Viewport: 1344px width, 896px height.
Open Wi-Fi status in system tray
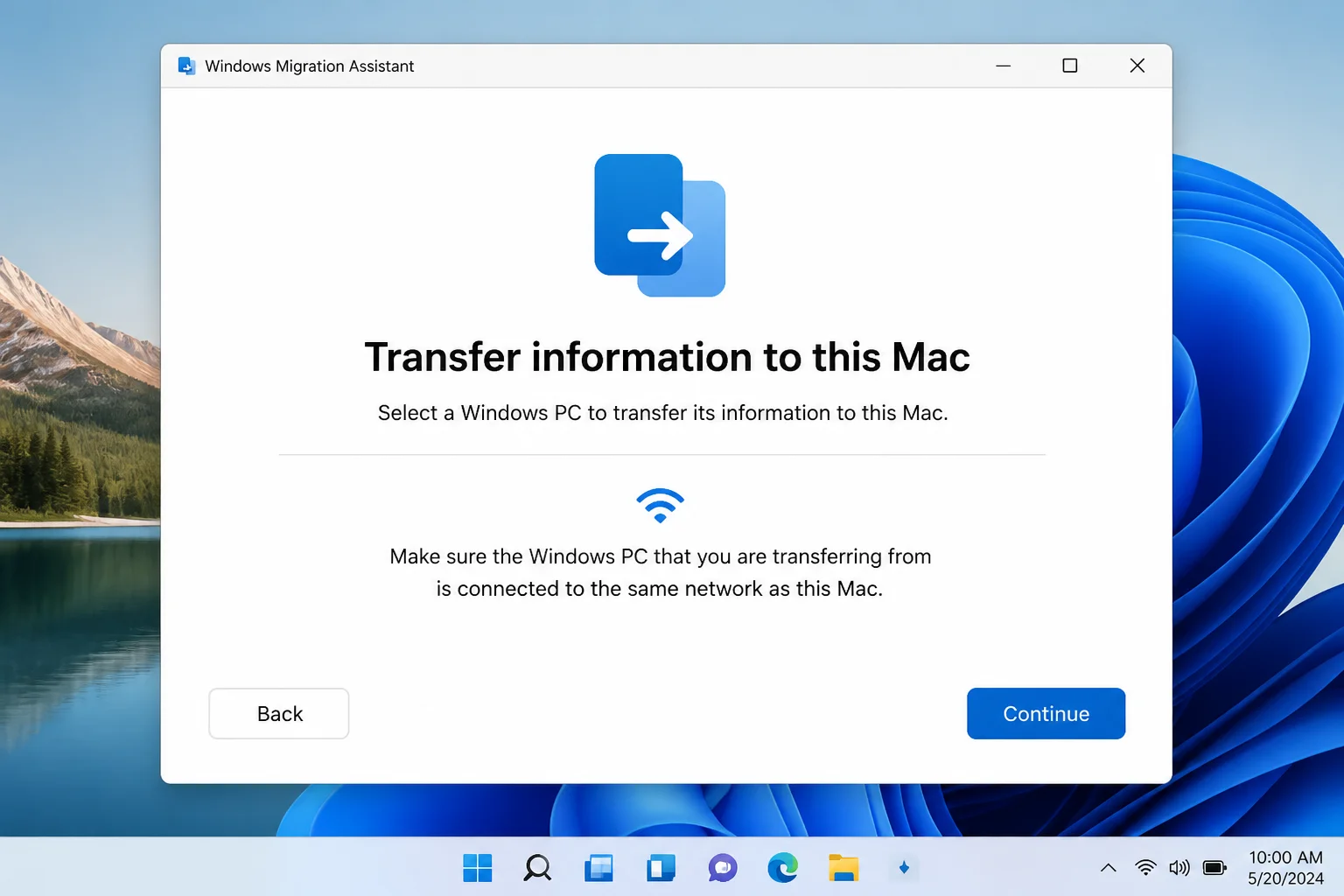coord(1145,868)
